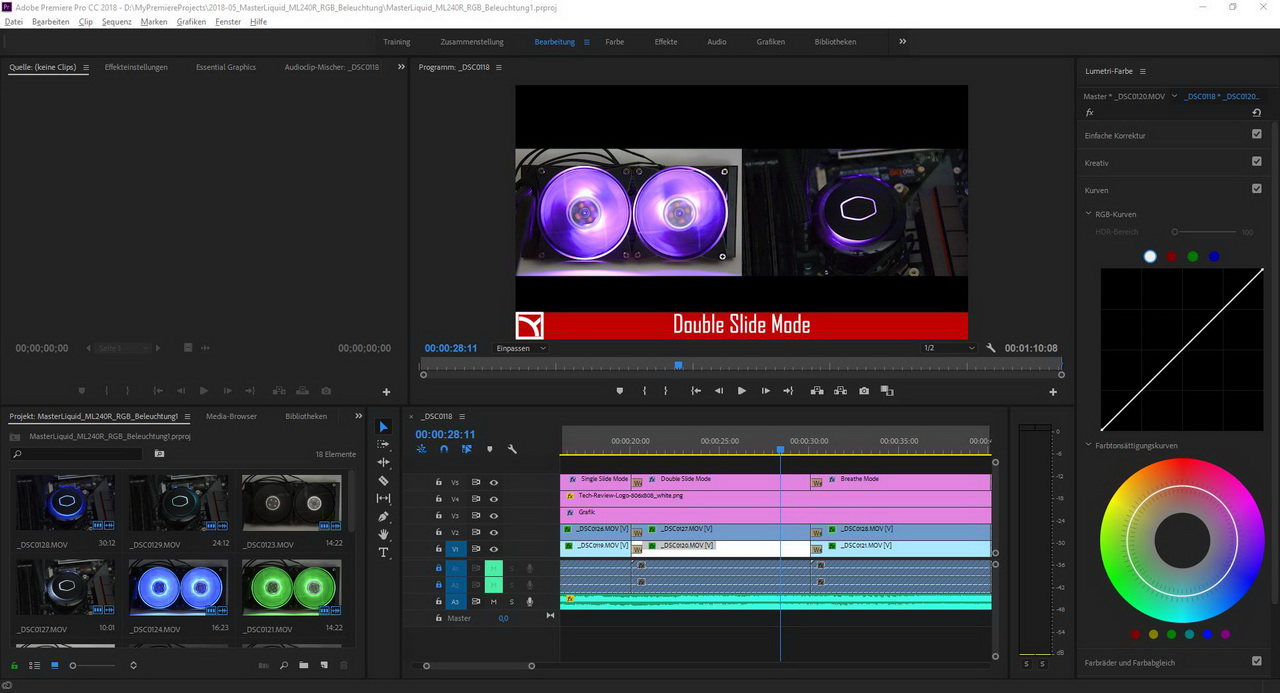The image size is (1280, 693).
Task: Open the Einpassen zoom level dropdown
Action: (x=522, y=348)
